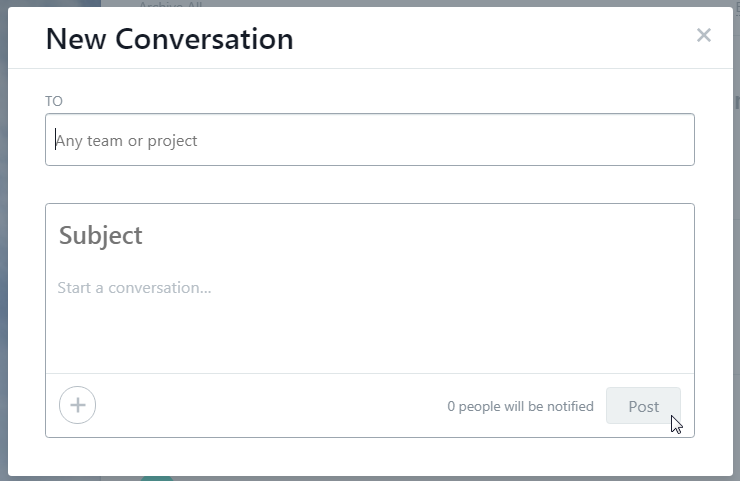Viewport: 740px width, 481px height.
Task: Select the recipient box under TO
Action: [x=369, y=140]
